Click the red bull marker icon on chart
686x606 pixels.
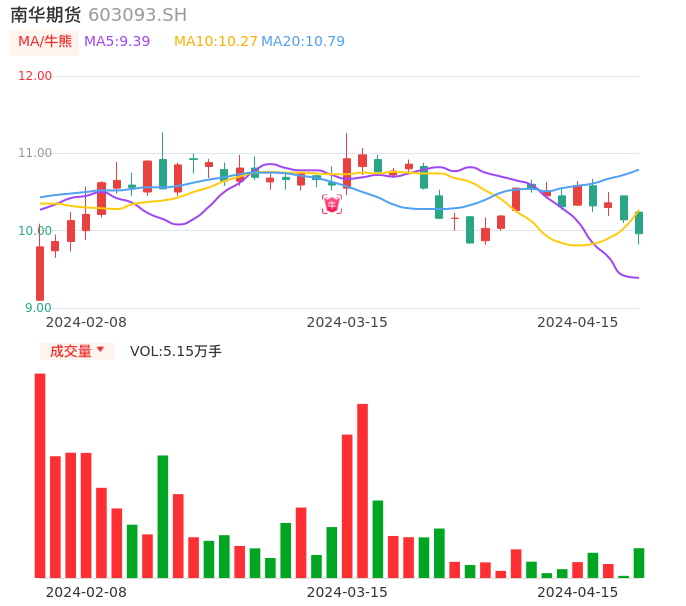pos(332,204)
